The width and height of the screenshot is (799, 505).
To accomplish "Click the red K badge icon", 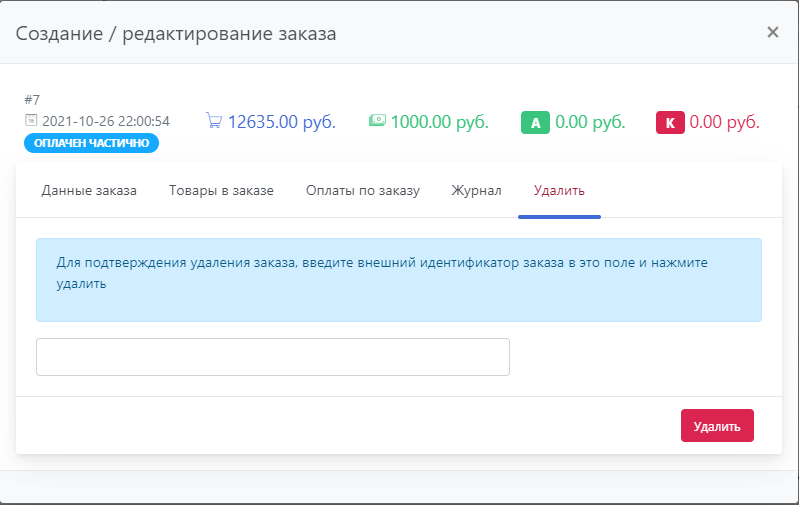I will [x=670, y=123].
